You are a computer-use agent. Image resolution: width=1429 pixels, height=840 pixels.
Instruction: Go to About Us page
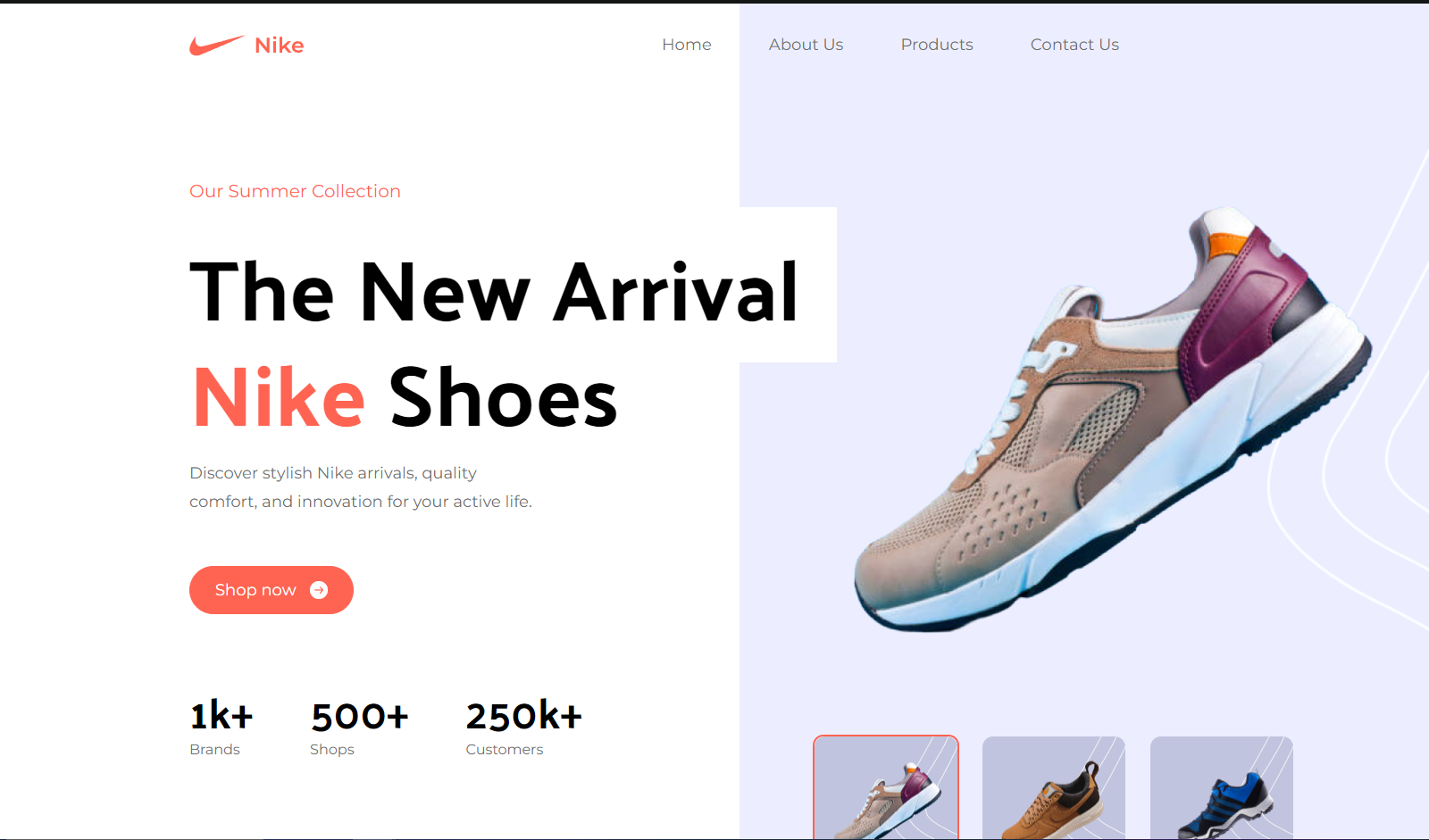pos(806,45)
